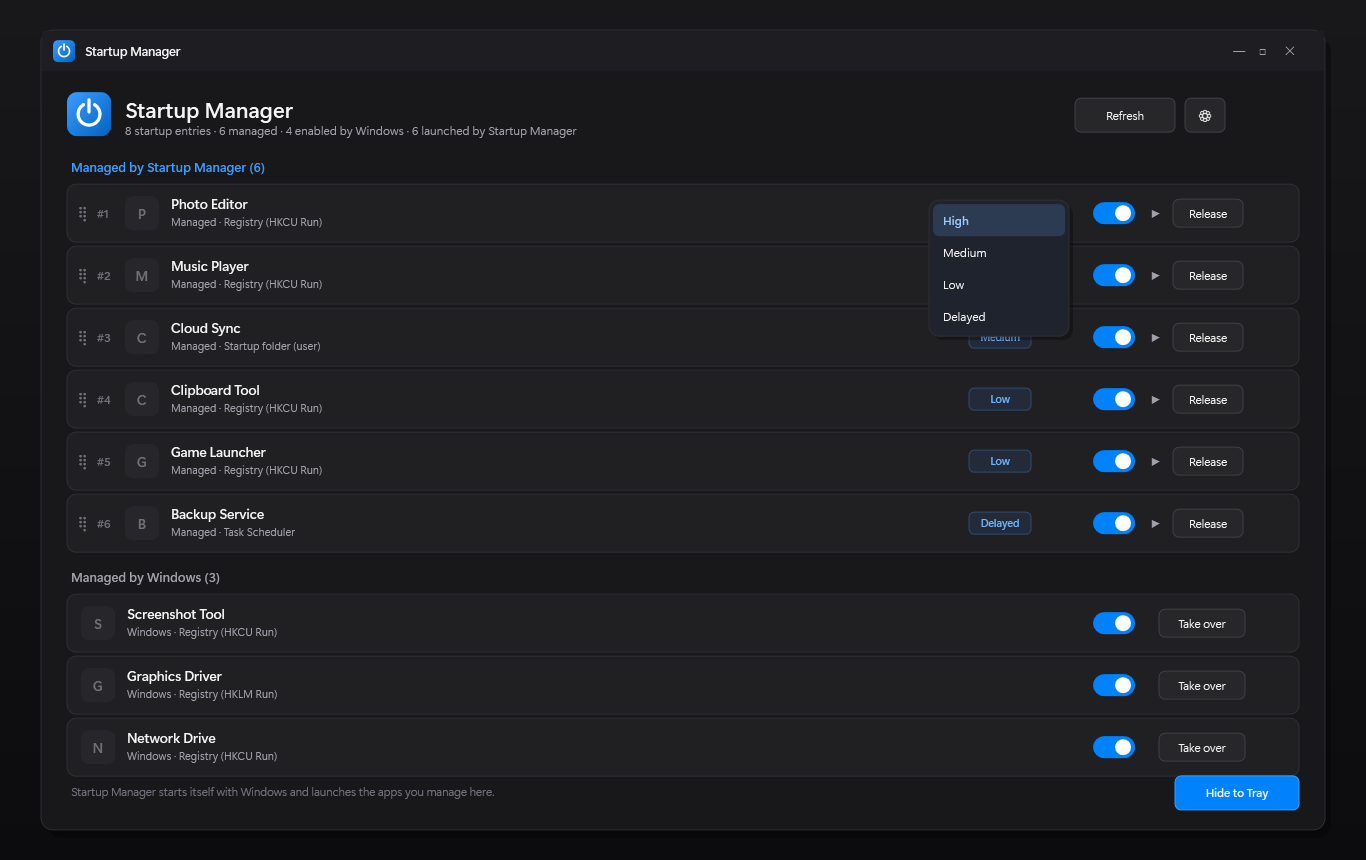Viewport: 1366px width, 860px height.
Task: Click the Game Launcher drag handle
Action: [83, 462]
